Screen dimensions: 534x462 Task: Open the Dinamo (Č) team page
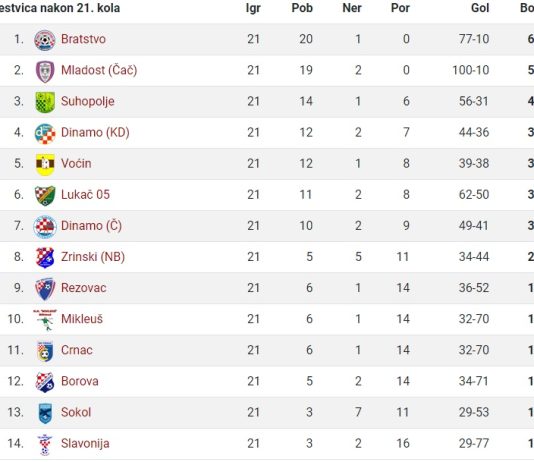click(x=91, y=226)
